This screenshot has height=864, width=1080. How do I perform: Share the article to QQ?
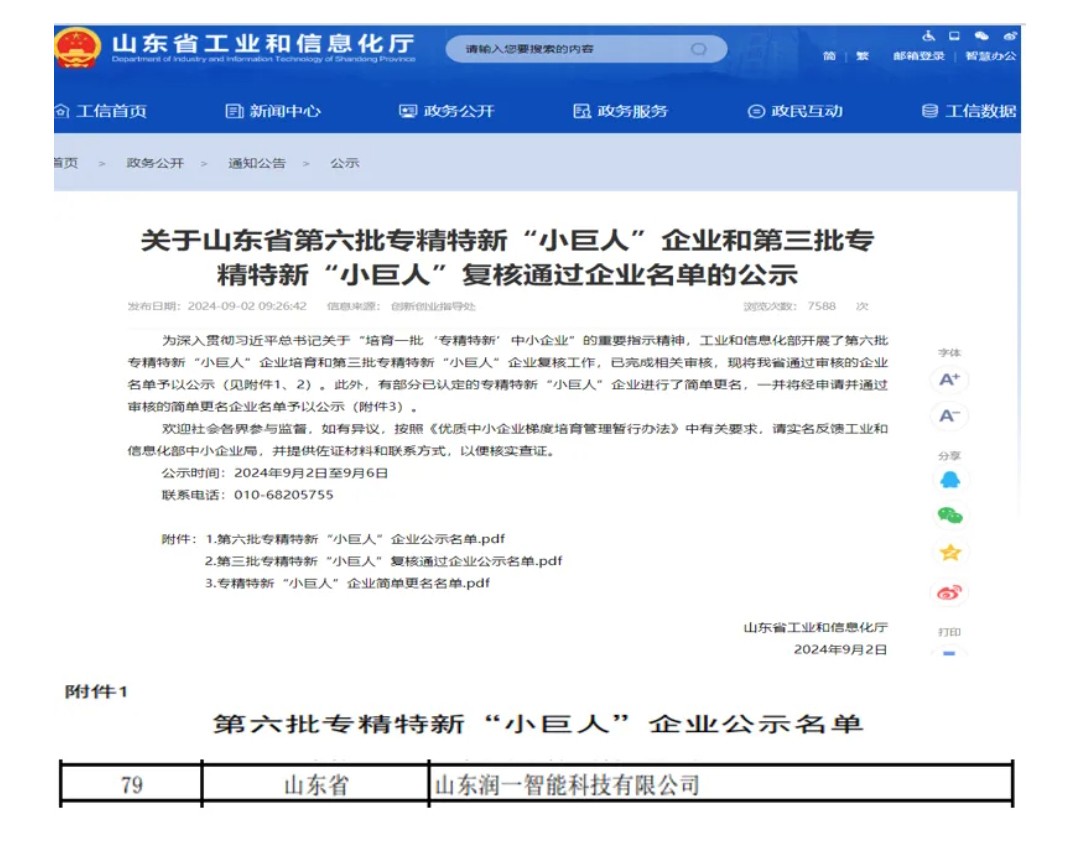[x=950, y=480]
